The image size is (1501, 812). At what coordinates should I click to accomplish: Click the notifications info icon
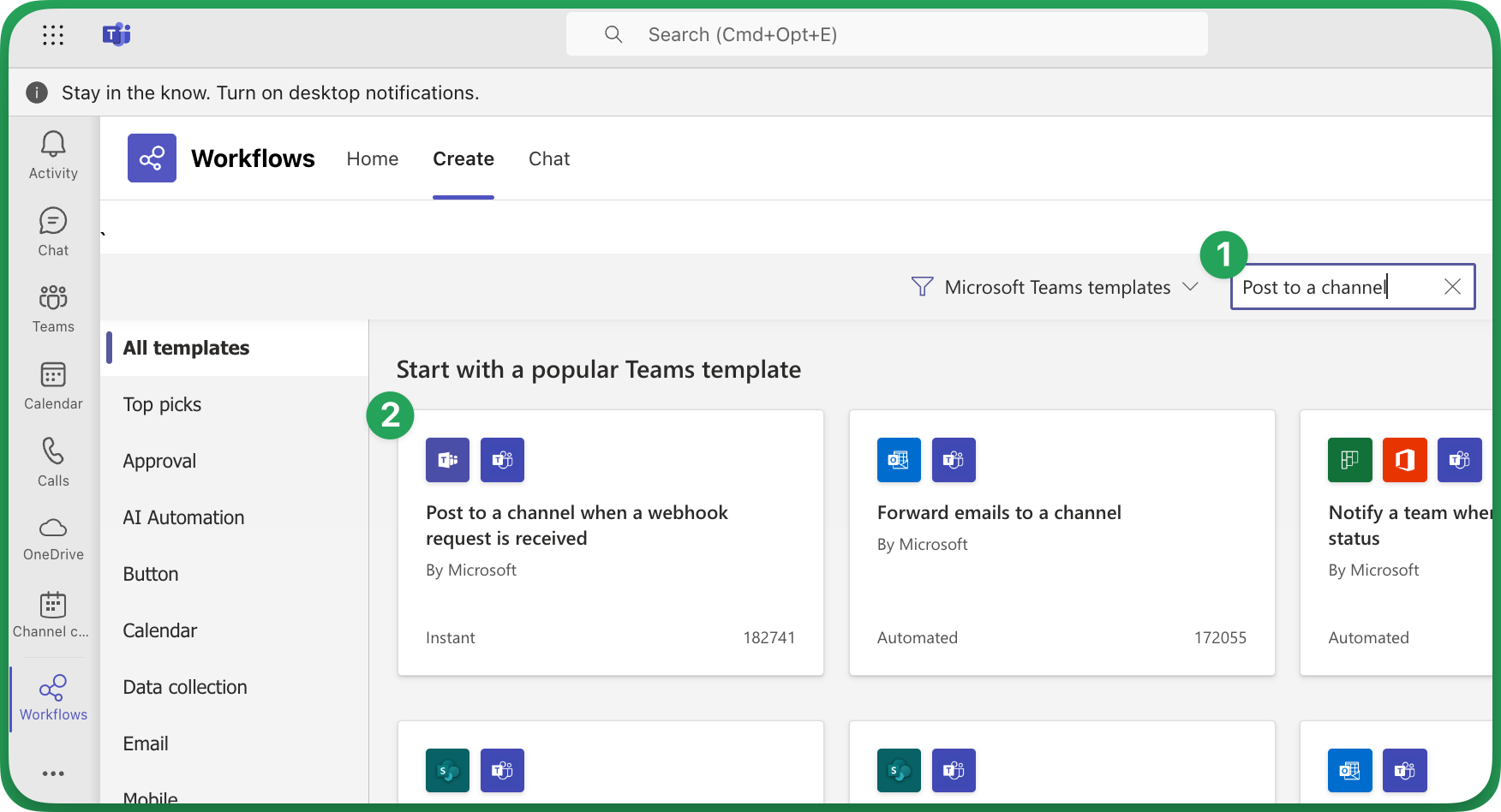tap(37, 93)
